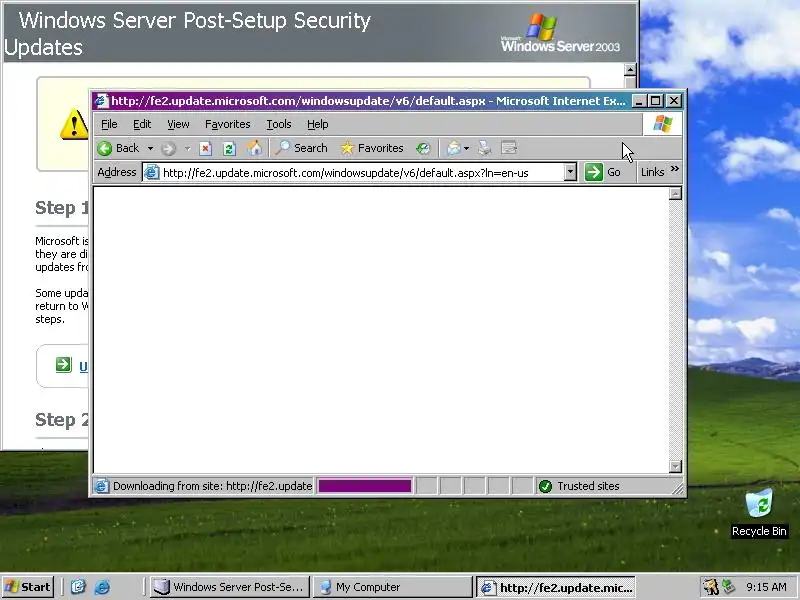
Task: Click the IE icon in title bar
Action: click(102, 101)
